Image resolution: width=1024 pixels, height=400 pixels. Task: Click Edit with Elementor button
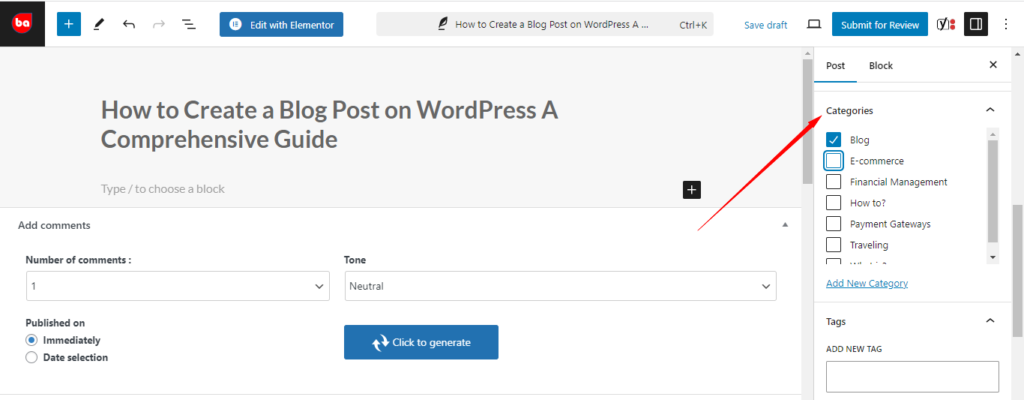[281, 25]
